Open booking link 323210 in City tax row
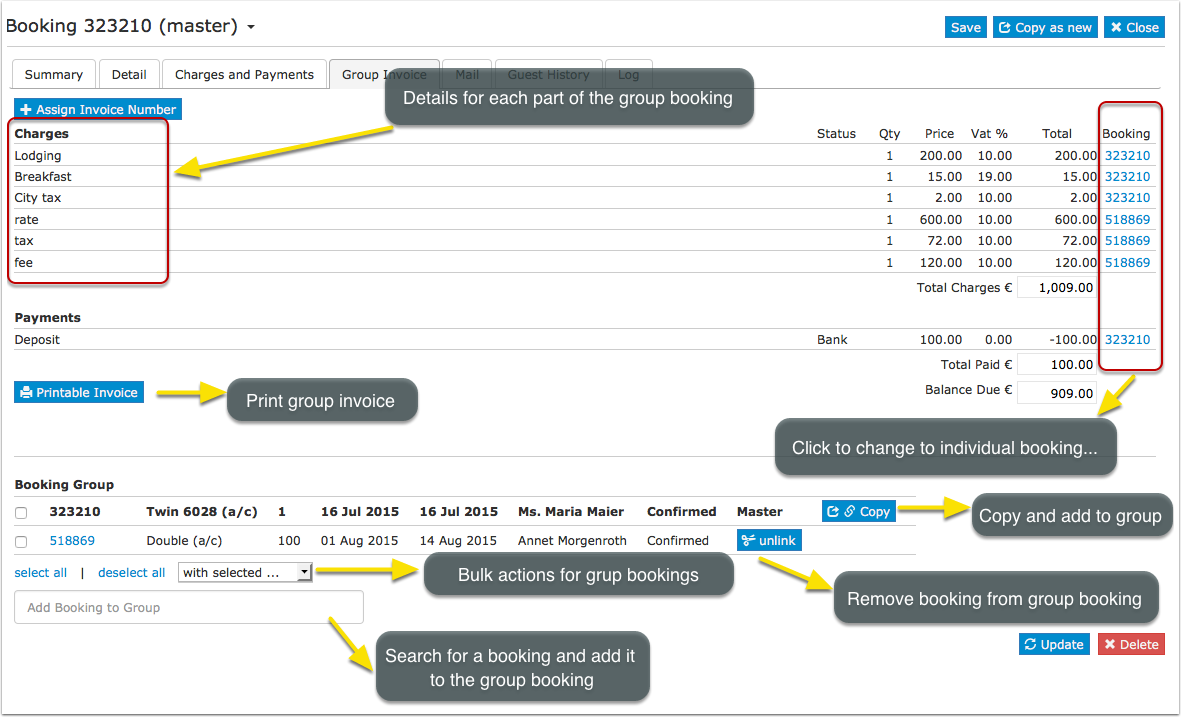Image resolution: width=1181 pixels, height=717 pixels. tap(1127, 198)
